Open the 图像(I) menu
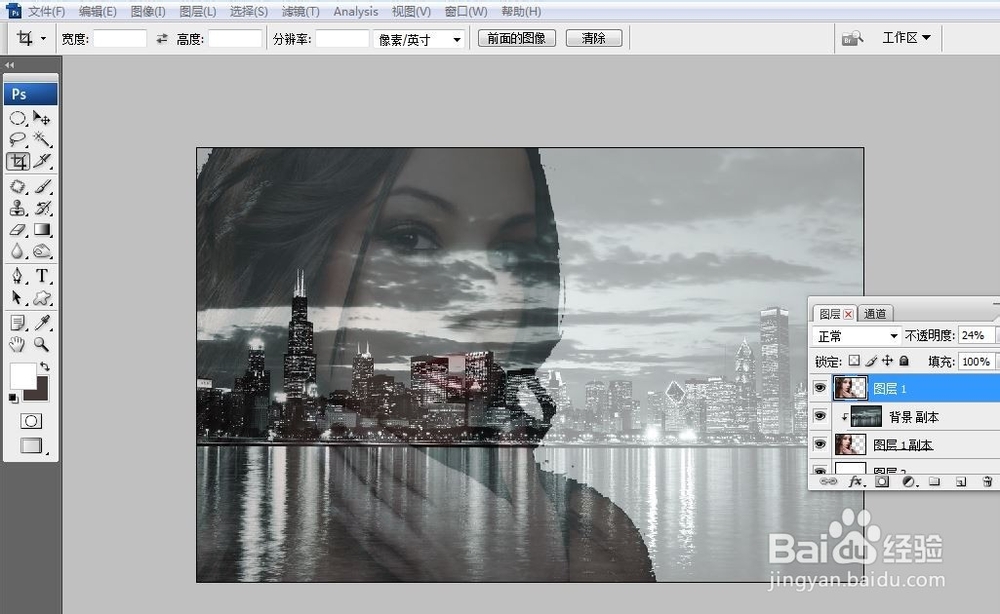The width and height of the screenshot is (1000, 614). (148, 11)
